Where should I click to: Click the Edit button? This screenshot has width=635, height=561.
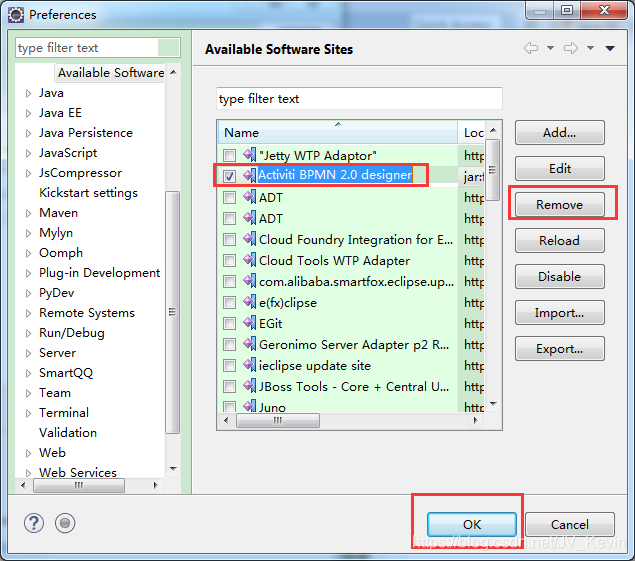[x=560, y=169]
